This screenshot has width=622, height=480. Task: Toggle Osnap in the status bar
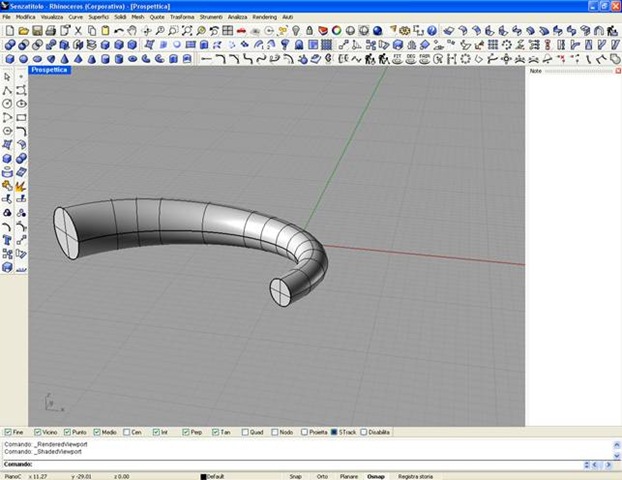point(375,476)
